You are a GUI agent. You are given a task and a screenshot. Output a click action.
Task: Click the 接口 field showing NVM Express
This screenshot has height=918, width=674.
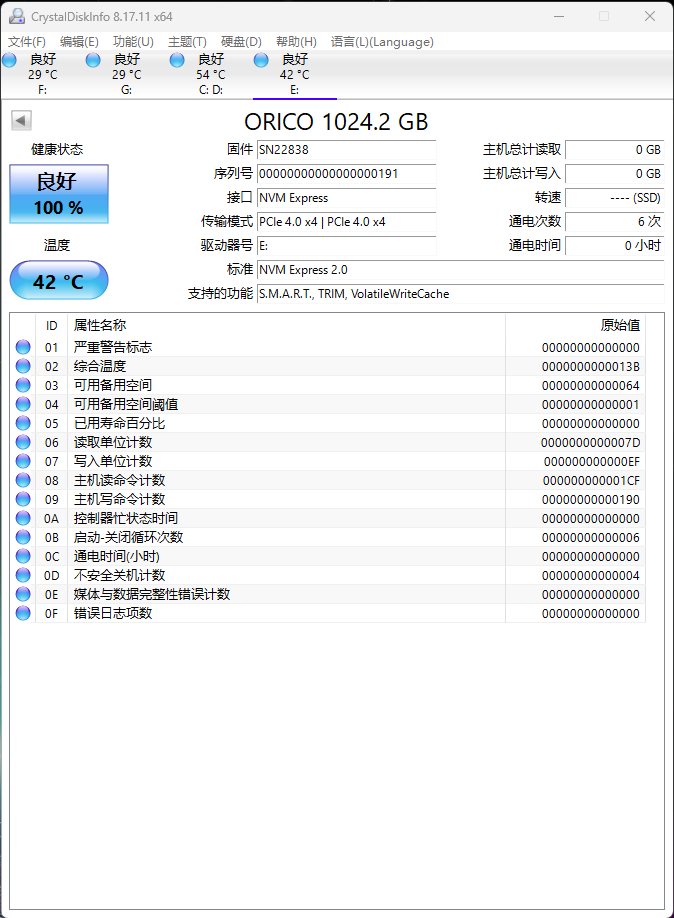(x=347, y=198)
